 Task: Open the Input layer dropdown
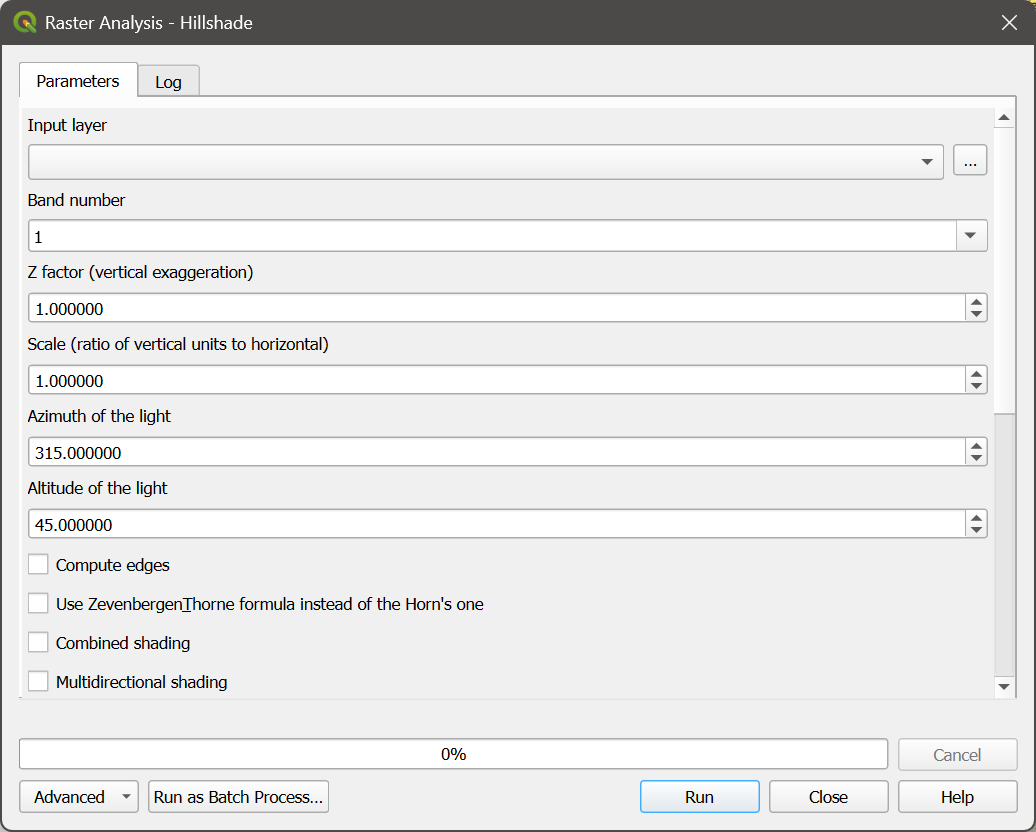coord(486,162)
